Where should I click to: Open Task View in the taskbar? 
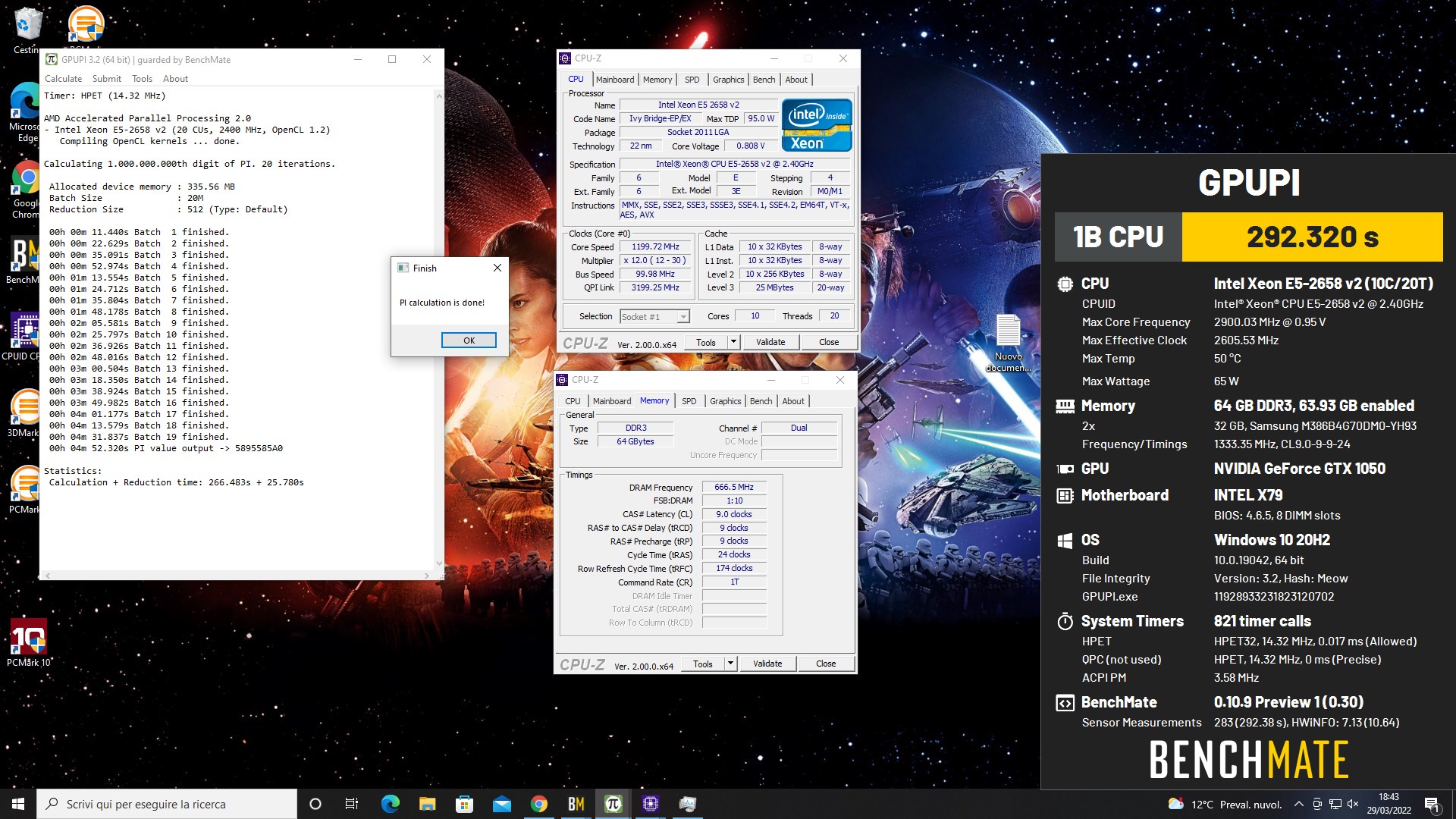tap(352, 804)
